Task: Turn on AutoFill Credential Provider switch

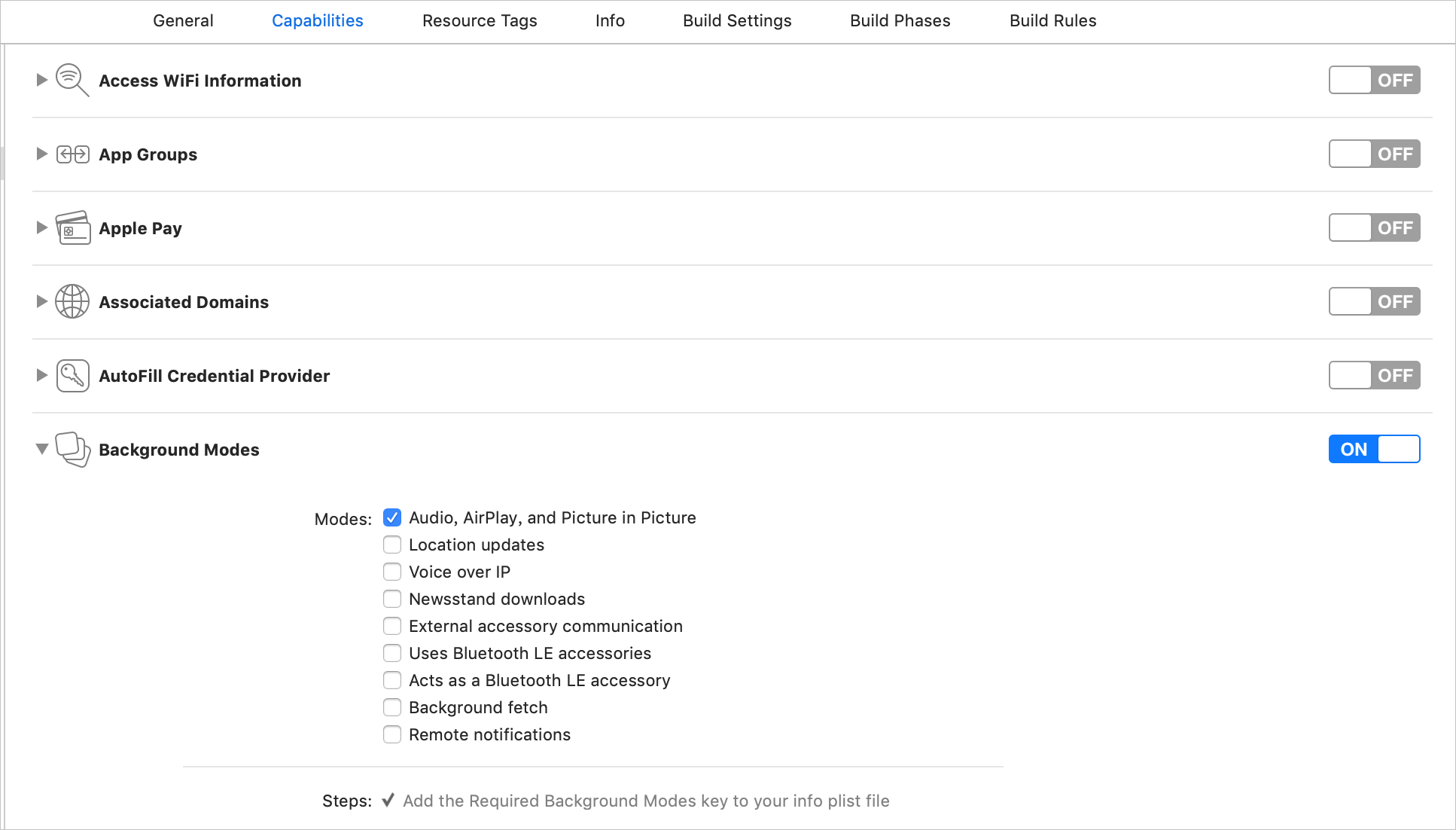Action: [1374, 375]
